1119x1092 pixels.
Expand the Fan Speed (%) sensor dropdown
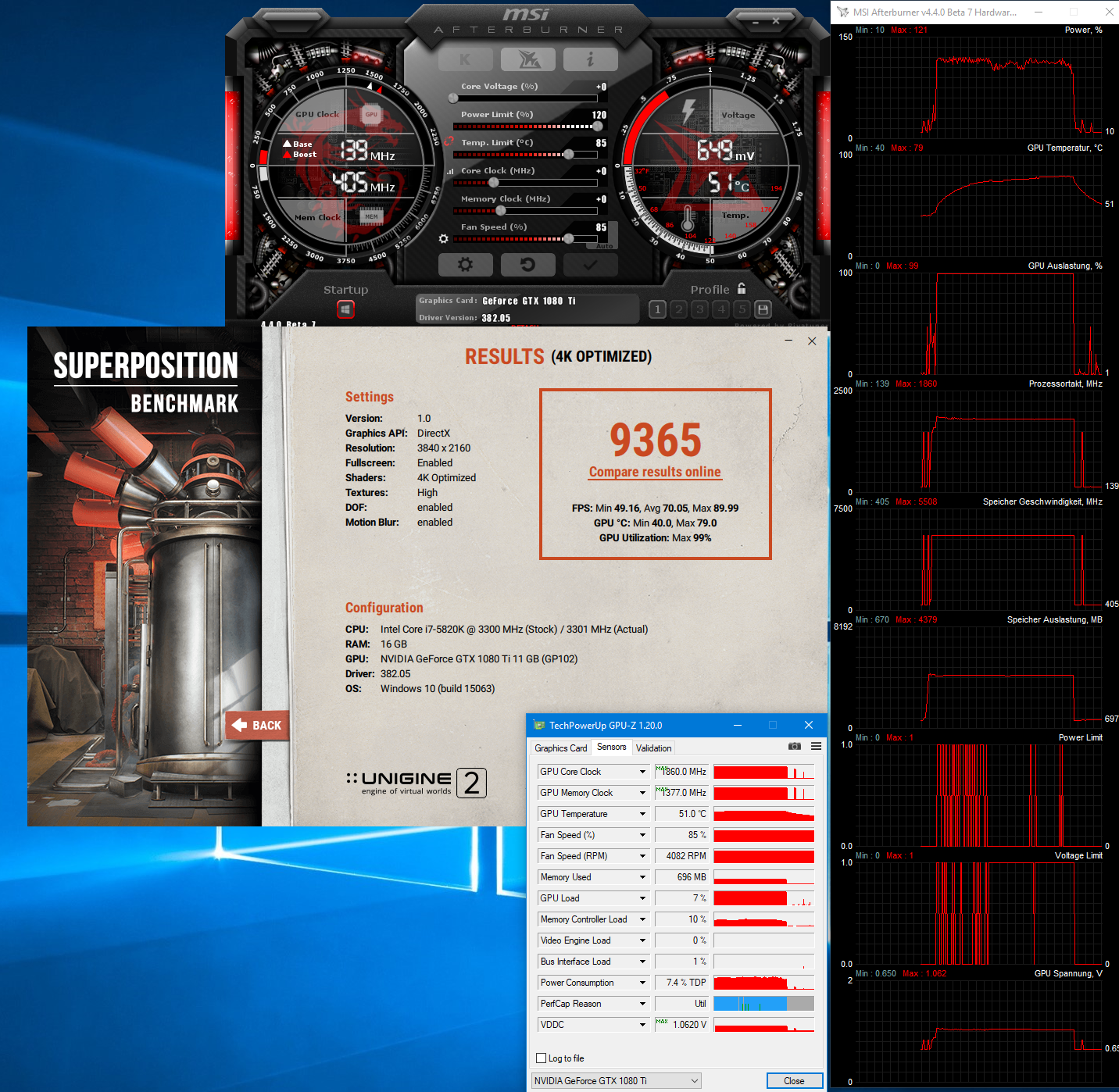(x=643, y=835)
